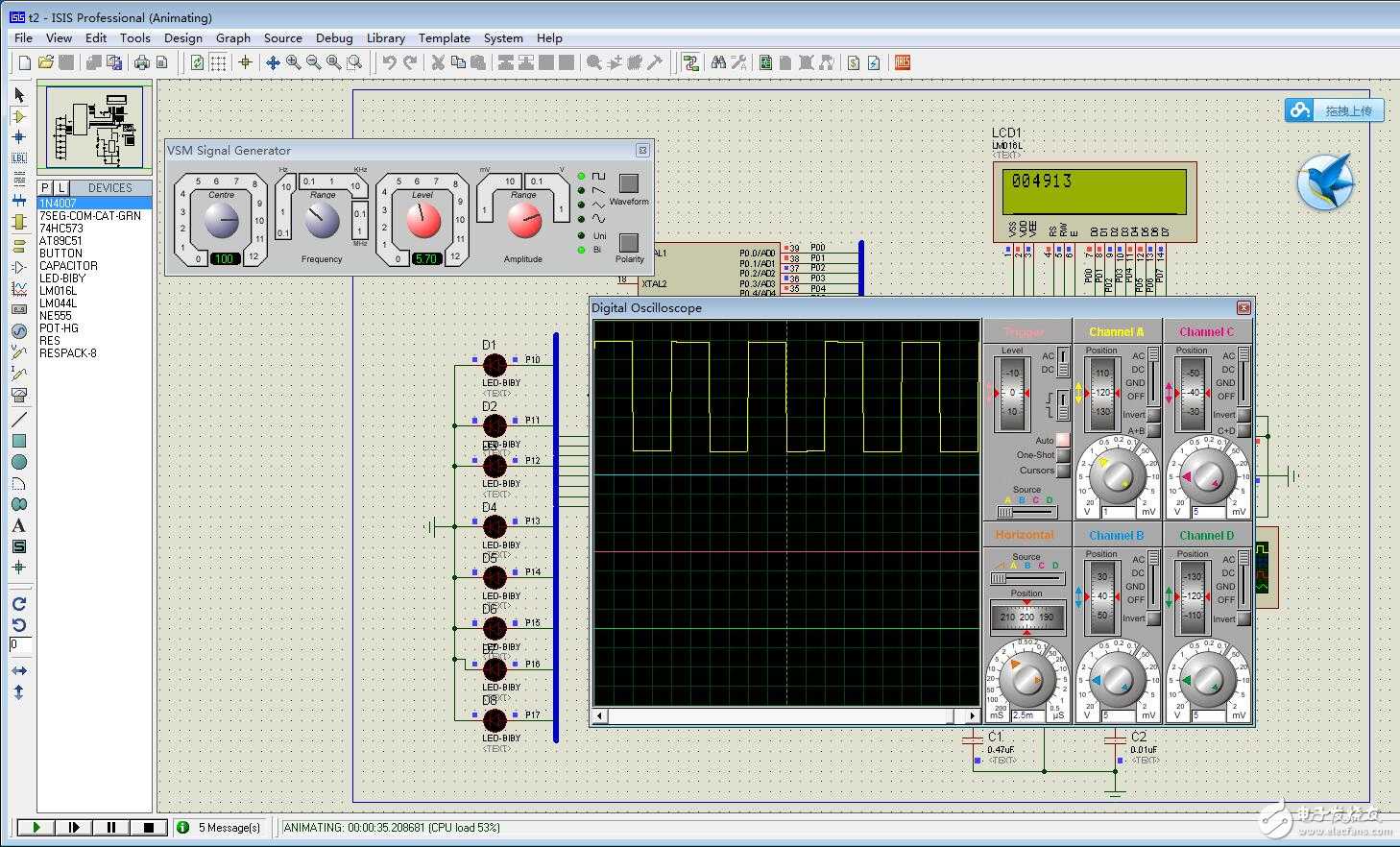The width and height of the screenshot is (1400, 847).
Task: Open the Graph menu
Action: click(232, 38)
